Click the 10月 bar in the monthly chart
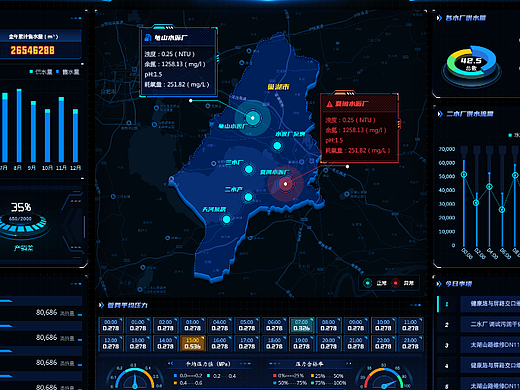Screen dimensions: 520x390 pos(47,135)
